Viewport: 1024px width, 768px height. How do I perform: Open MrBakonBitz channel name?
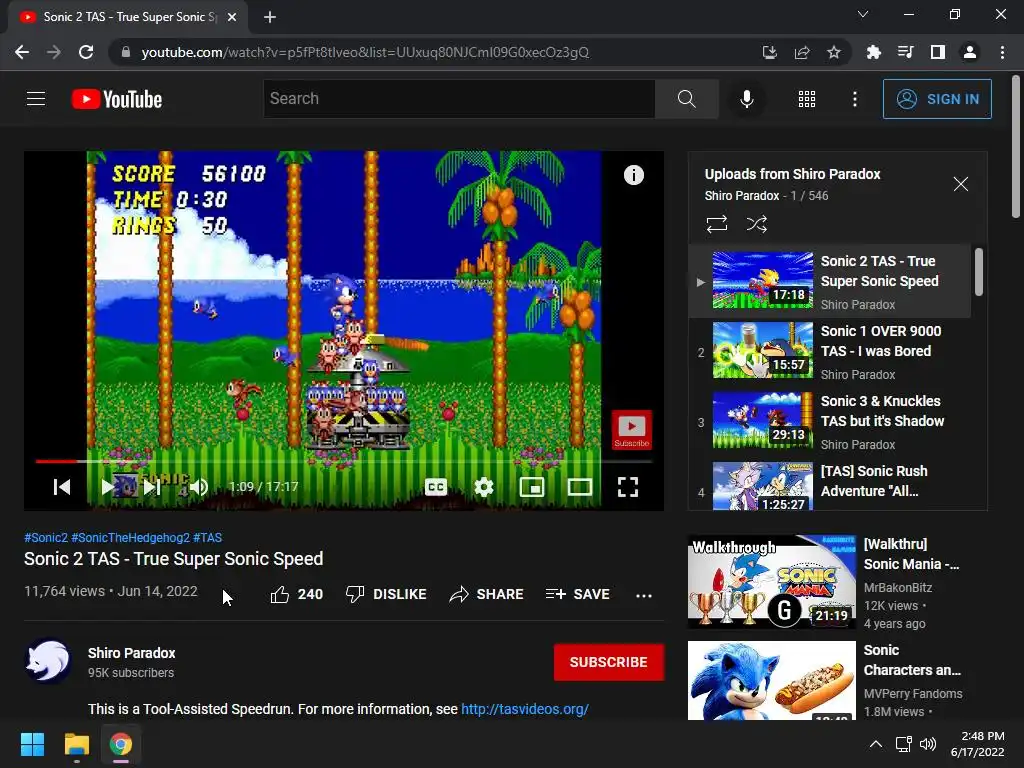click(898, 588)
